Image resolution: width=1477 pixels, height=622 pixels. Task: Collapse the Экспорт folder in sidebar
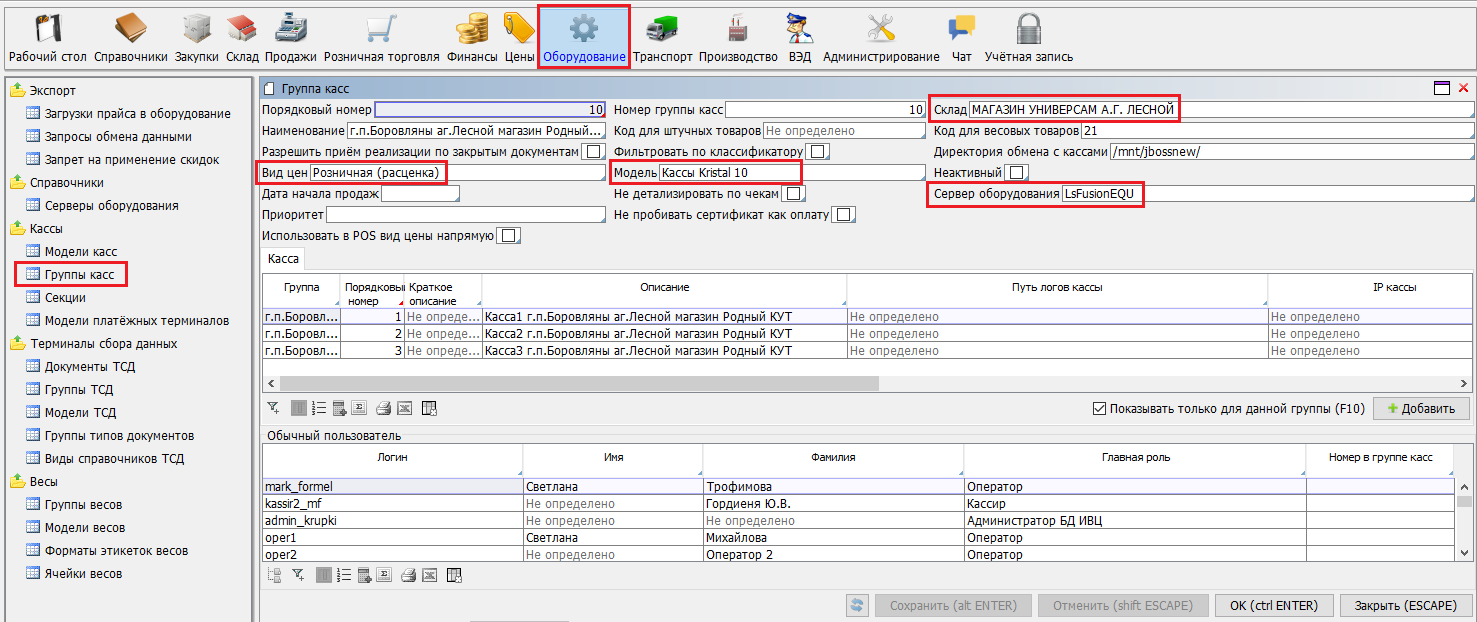tap(17, 91)
